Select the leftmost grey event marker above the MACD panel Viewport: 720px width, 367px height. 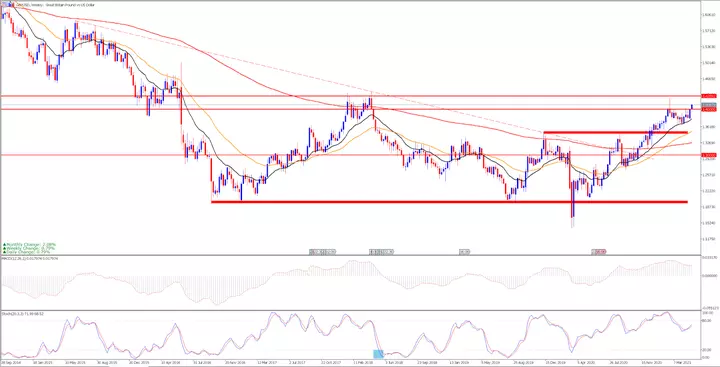(x=322, y=252)
